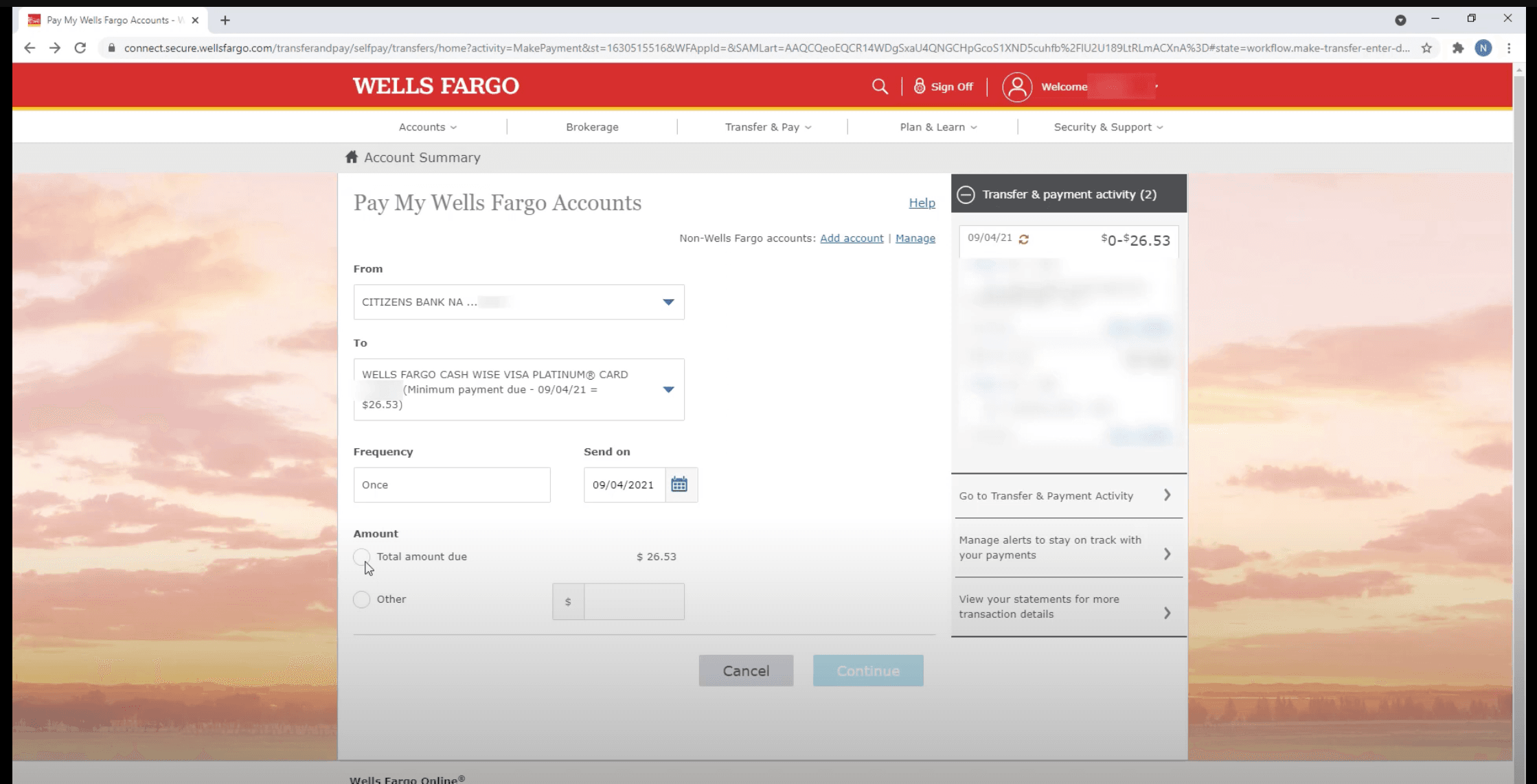Bookmark this page with the star icon
This screenshot has height=784, width=1537.
(1426, 48)
